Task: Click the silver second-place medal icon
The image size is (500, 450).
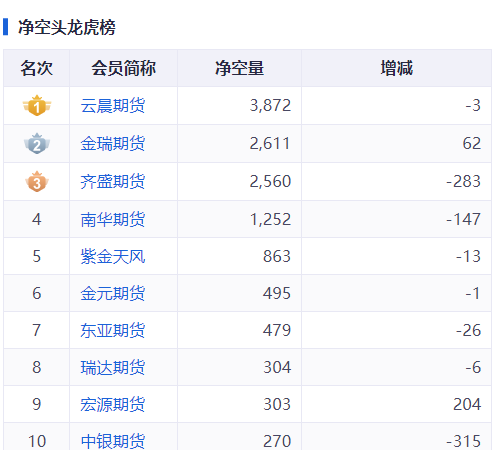Action: [x=37, y=144]
